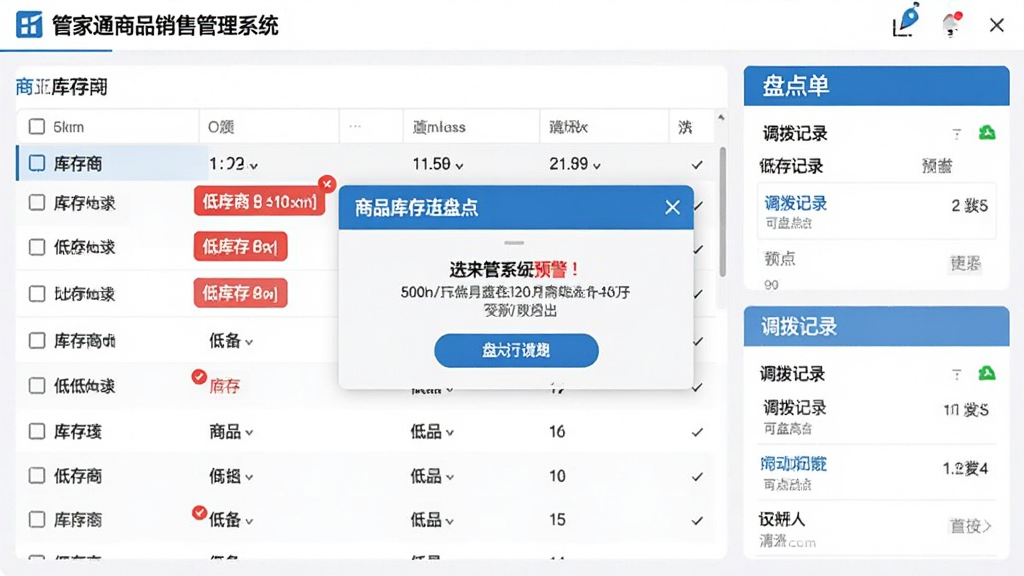
Task: Click the popup drag handle bar
Action: pos(514,243)
